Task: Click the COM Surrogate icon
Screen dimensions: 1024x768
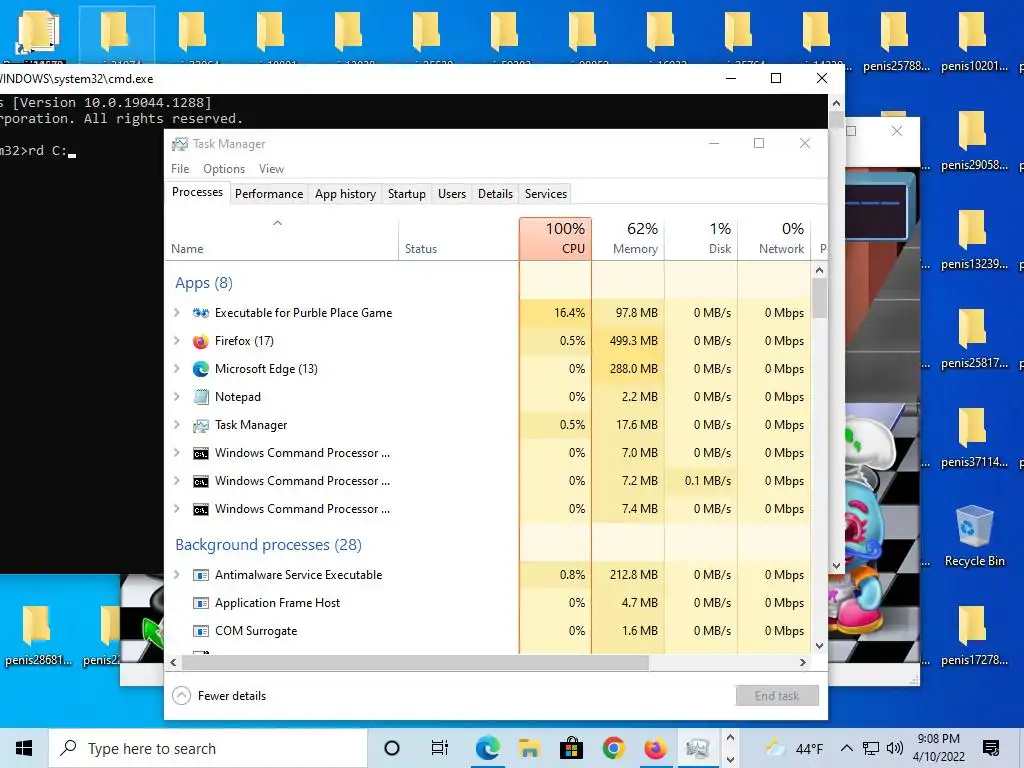Action: (x=200, y=631)
